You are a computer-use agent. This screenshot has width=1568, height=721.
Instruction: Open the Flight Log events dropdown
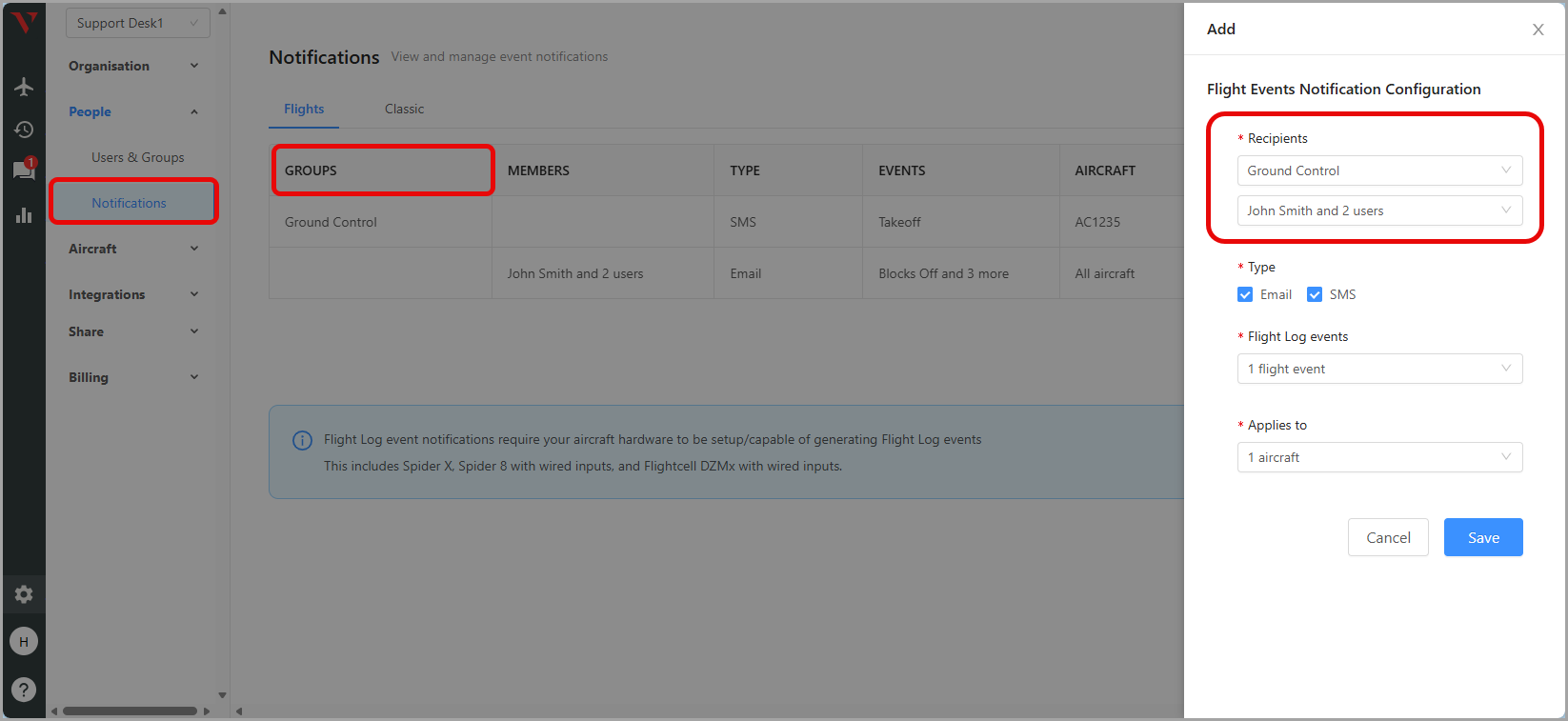click(x=1379, y=369)
